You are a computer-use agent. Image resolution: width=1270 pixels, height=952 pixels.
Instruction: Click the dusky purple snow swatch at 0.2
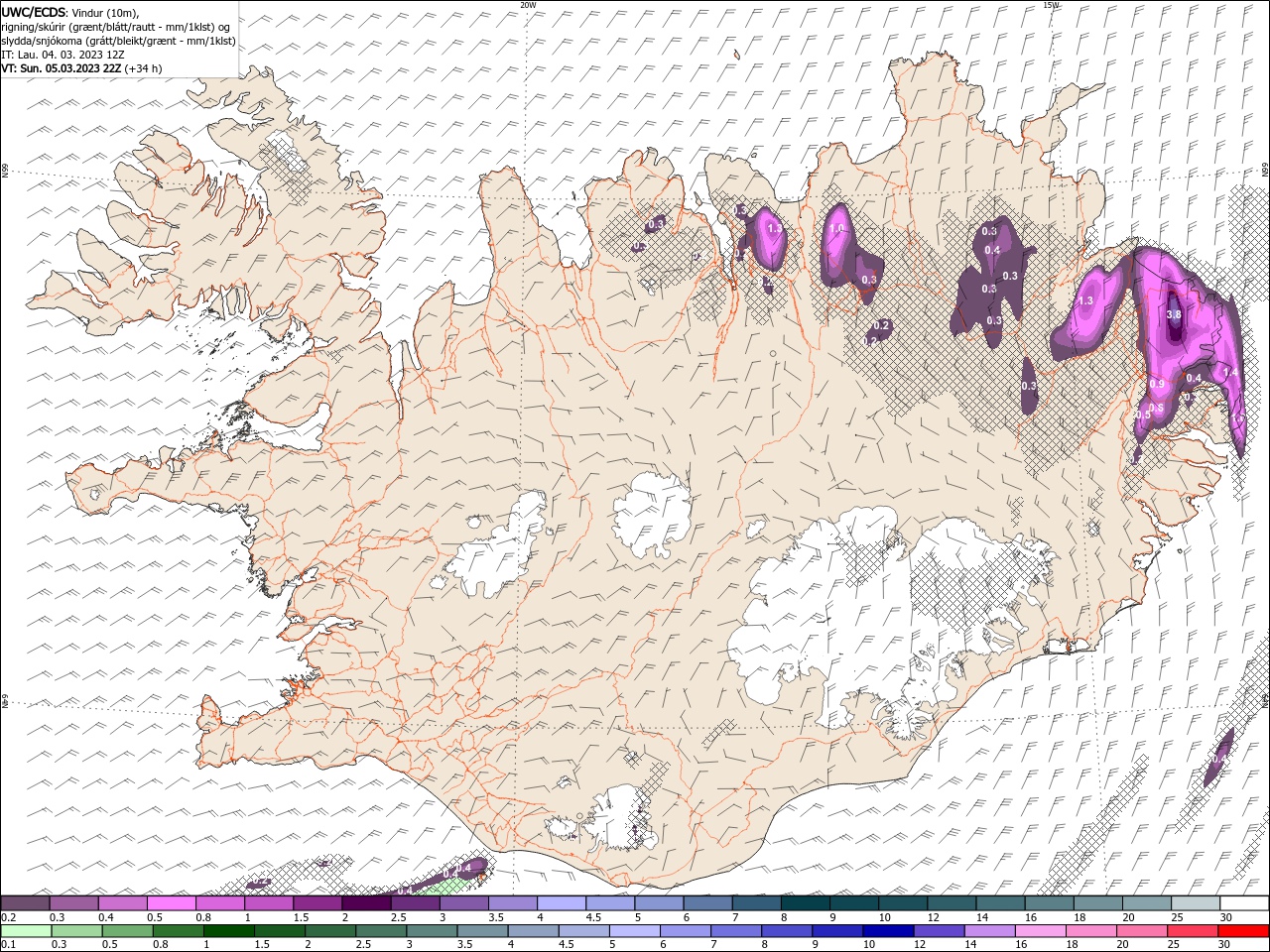pos(26,903)
